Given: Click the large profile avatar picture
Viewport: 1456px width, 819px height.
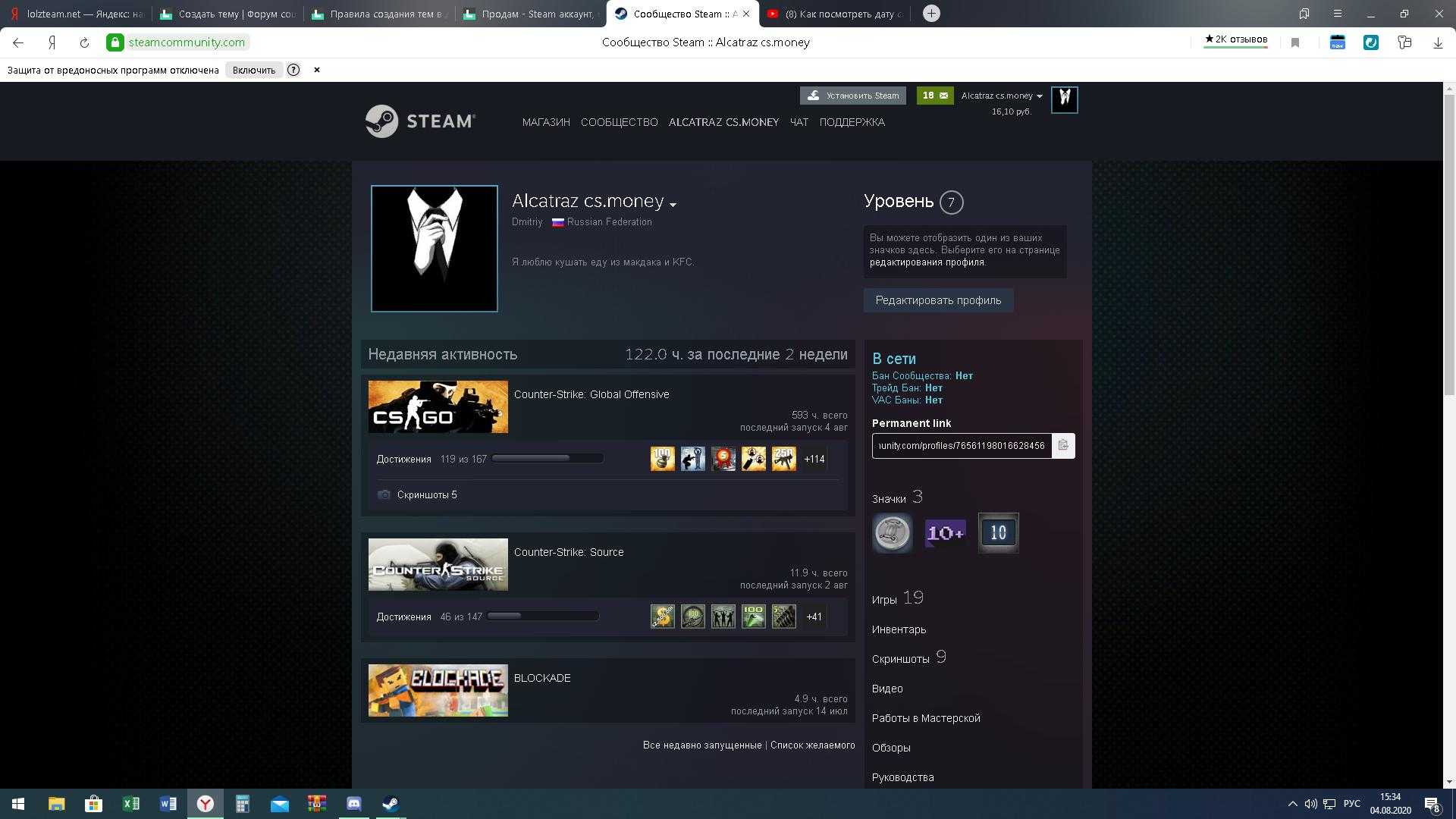Looking at the screenshot, I should (x=435, y=249).
